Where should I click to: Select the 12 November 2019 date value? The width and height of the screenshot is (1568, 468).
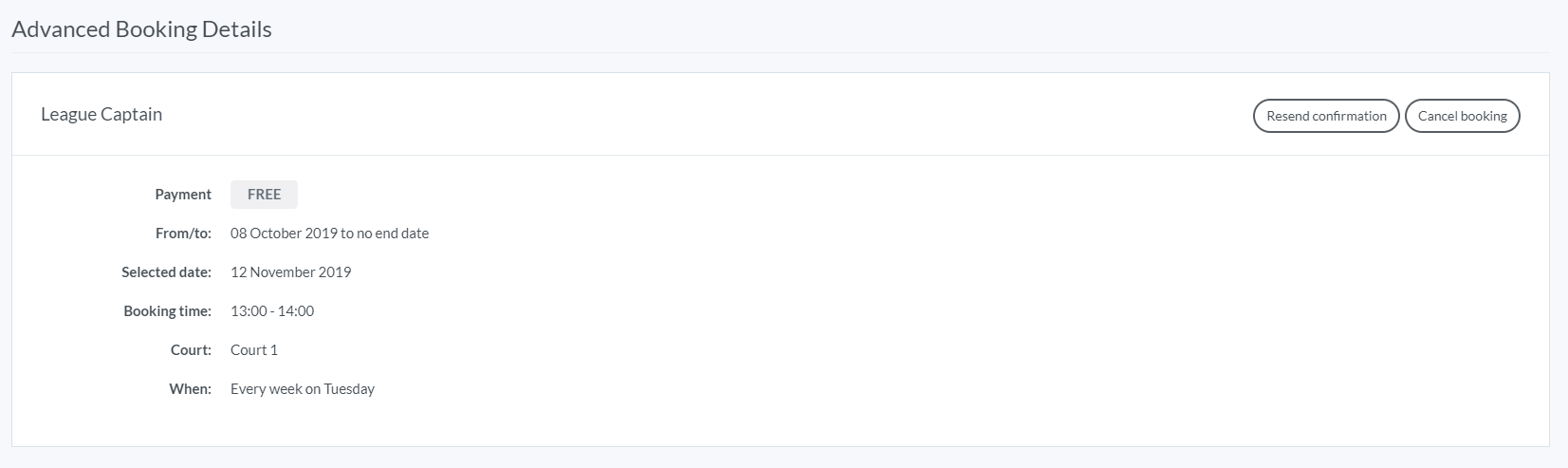tap(290, 272)
